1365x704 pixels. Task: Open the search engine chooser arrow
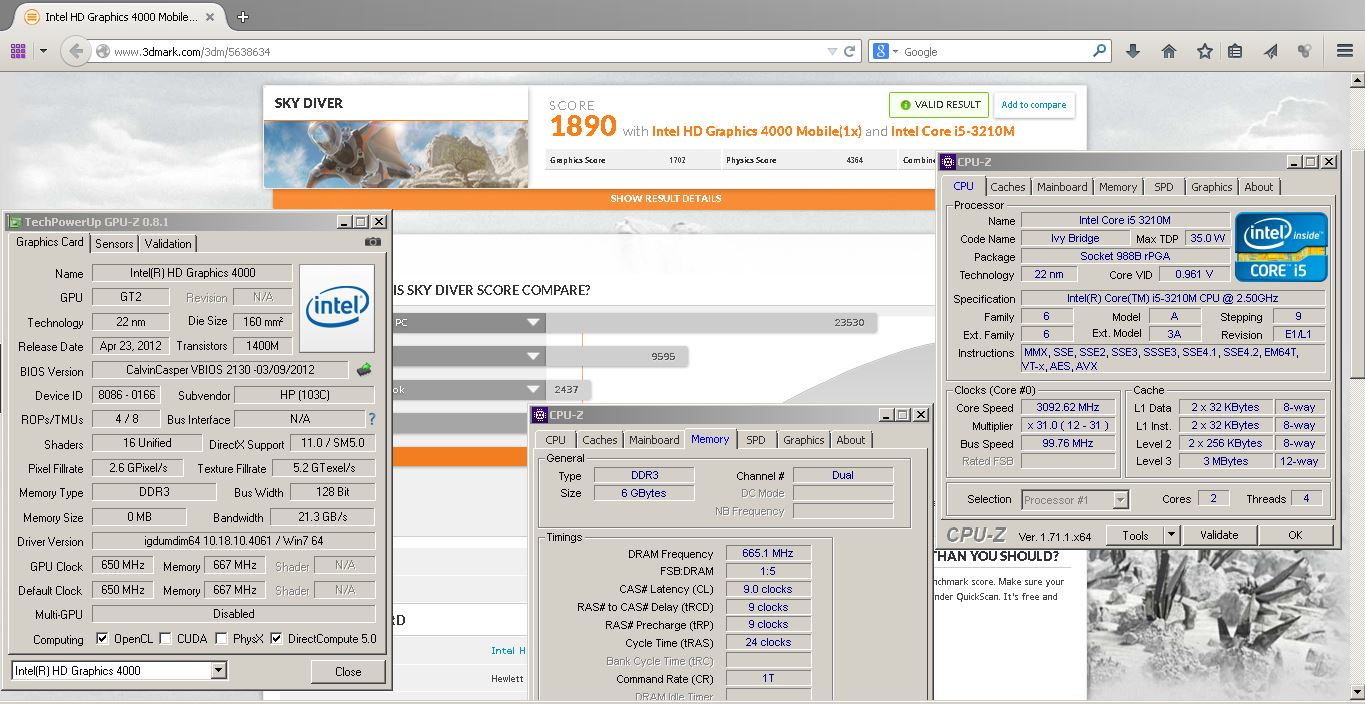pos(895,51)
